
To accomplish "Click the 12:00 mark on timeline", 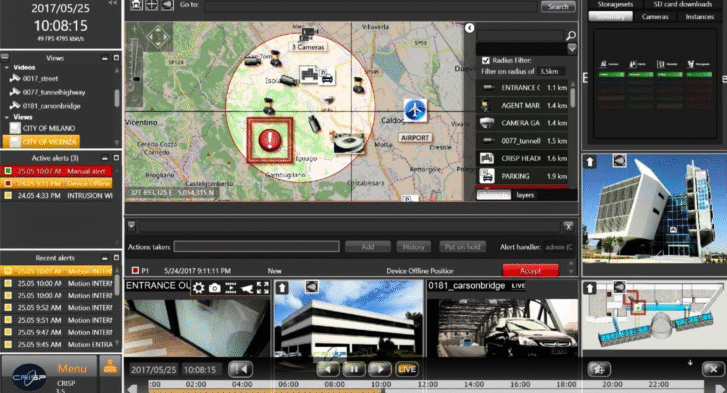I will coord(427,384).
